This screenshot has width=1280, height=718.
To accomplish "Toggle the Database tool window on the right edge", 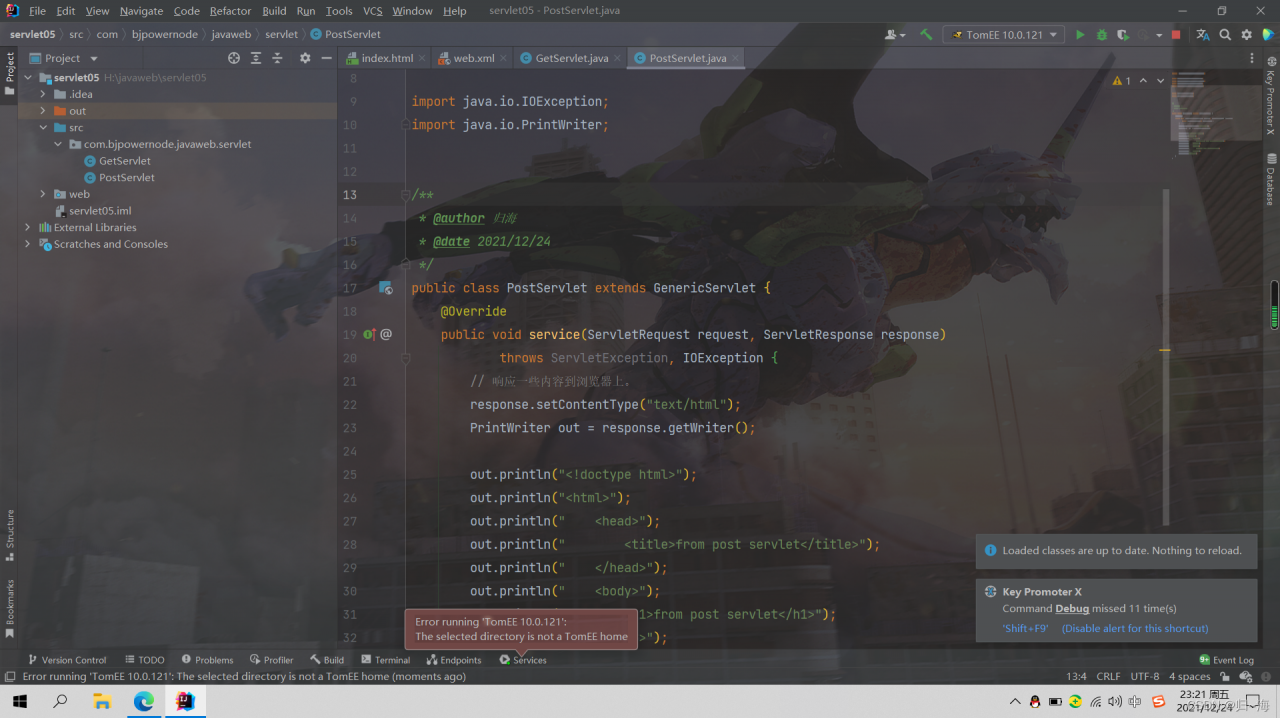I will [1270, 180].
